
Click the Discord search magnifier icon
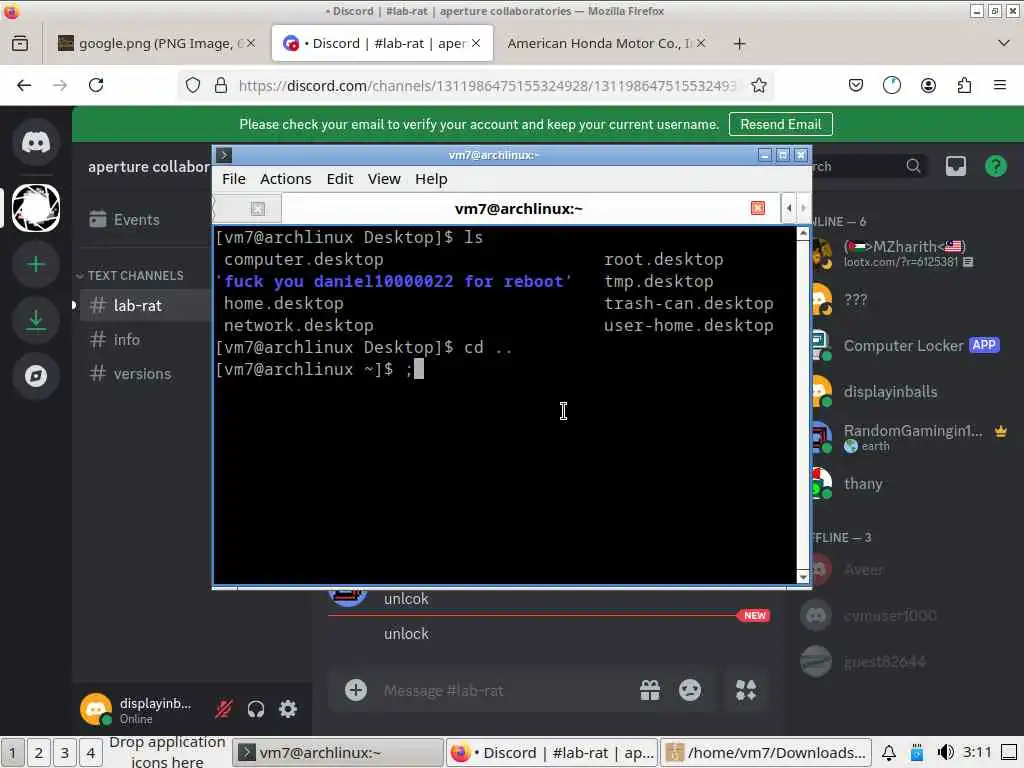(914, 167)
